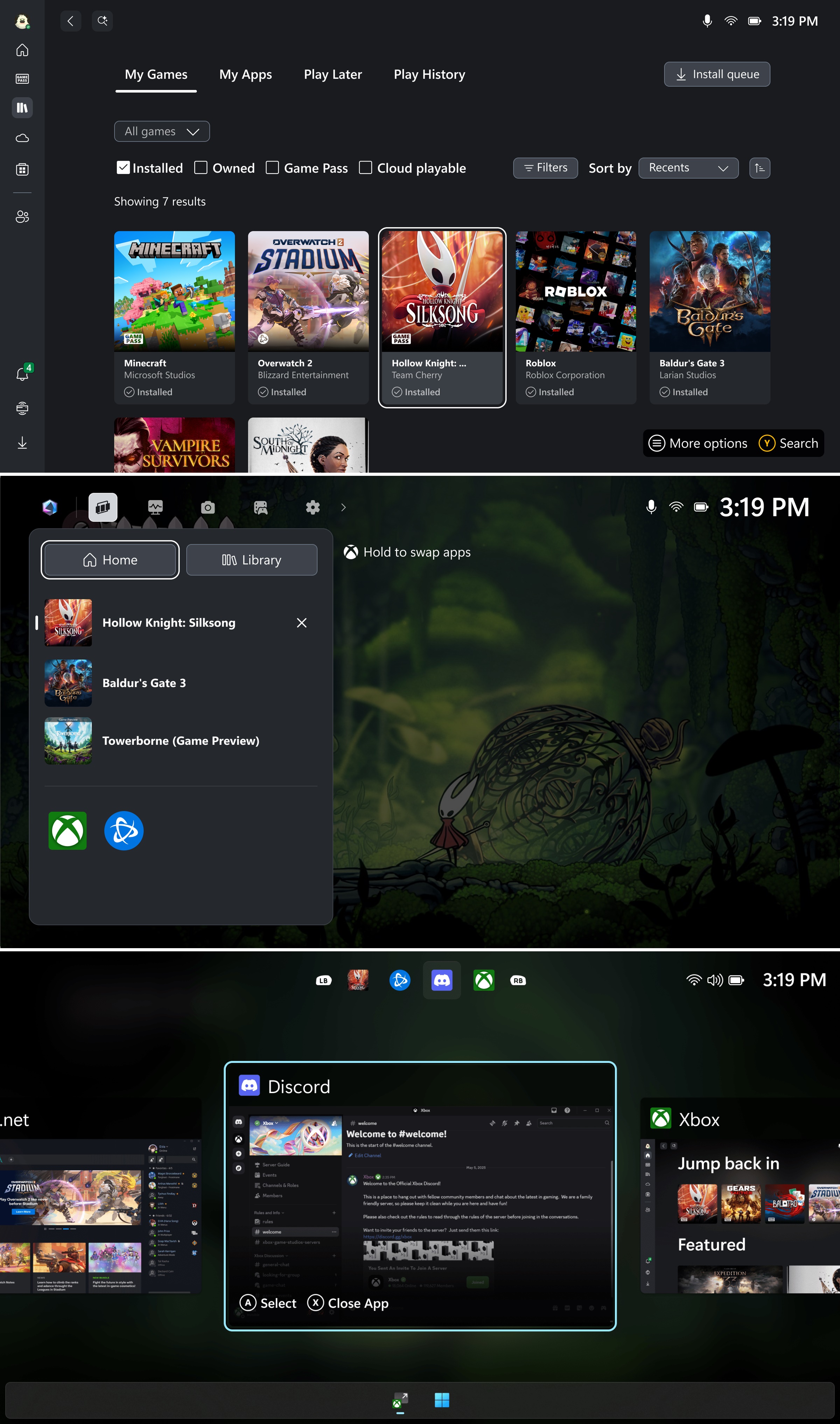This screenshot has width=840, height=1424.
Task: Open the Xbox task view icon in taskbar
Action: click(x=400, y=1400)
